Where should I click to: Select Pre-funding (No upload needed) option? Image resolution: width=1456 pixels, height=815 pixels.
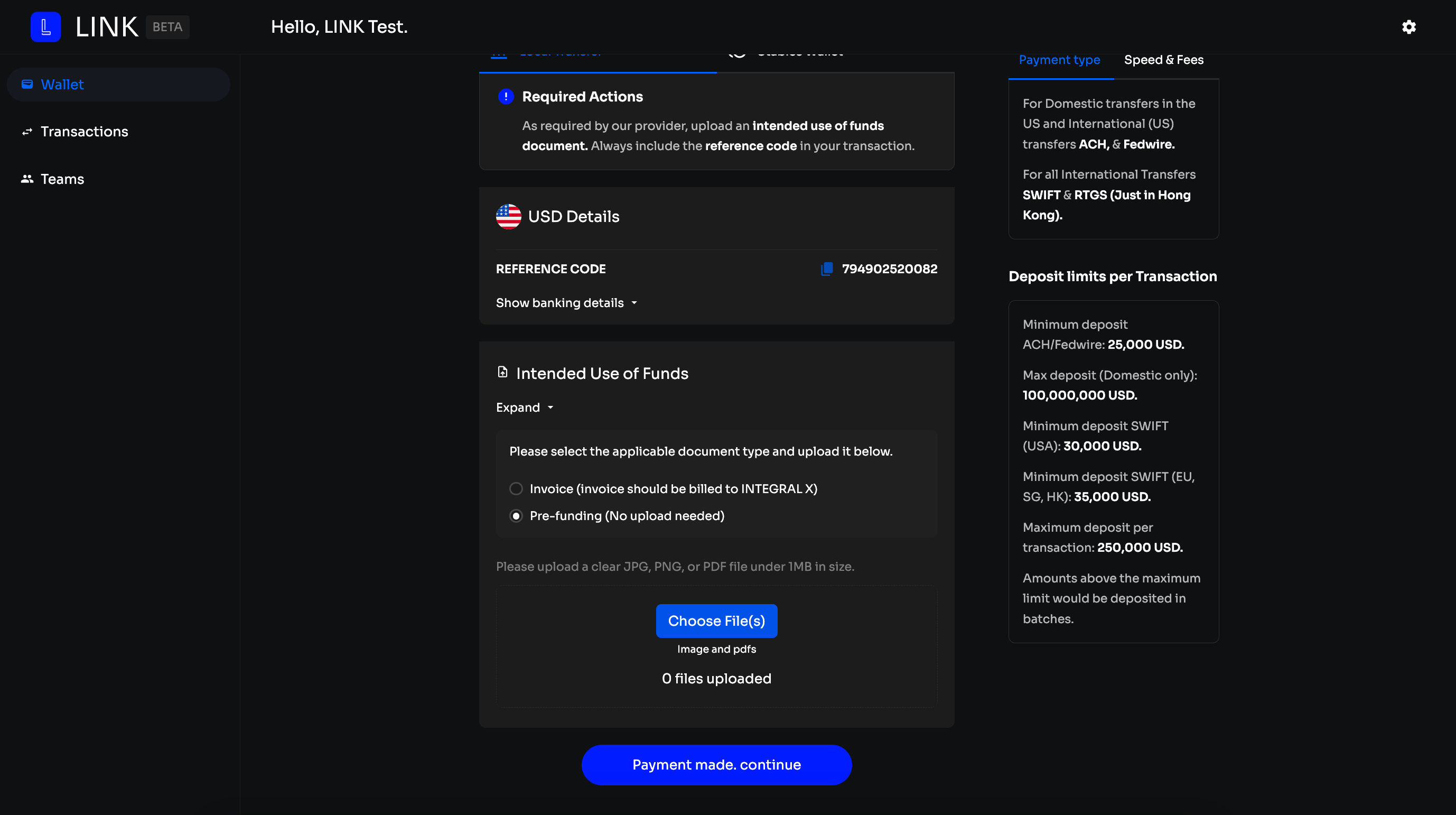tap(516, 516)
